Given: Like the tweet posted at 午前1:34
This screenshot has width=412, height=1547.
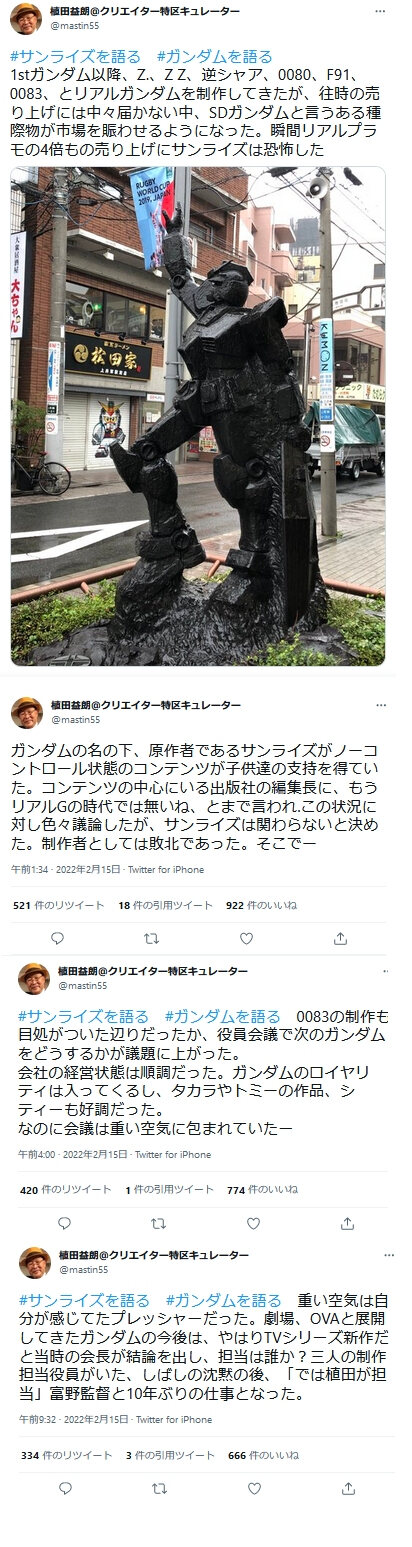Looking at the screenshot, I should (246, 938).
